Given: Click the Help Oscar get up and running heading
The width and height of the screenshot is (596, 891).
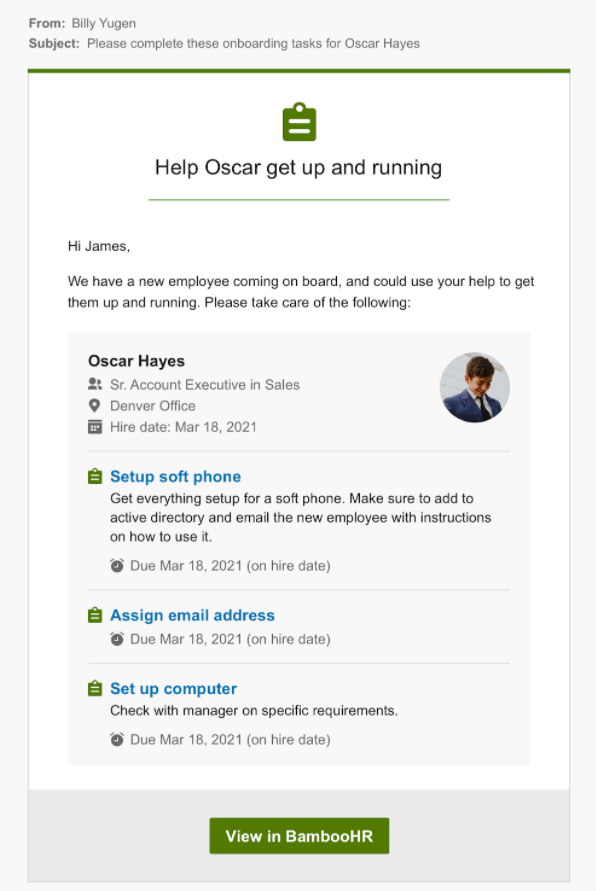Looking at the screenshot, I should 298,168.
